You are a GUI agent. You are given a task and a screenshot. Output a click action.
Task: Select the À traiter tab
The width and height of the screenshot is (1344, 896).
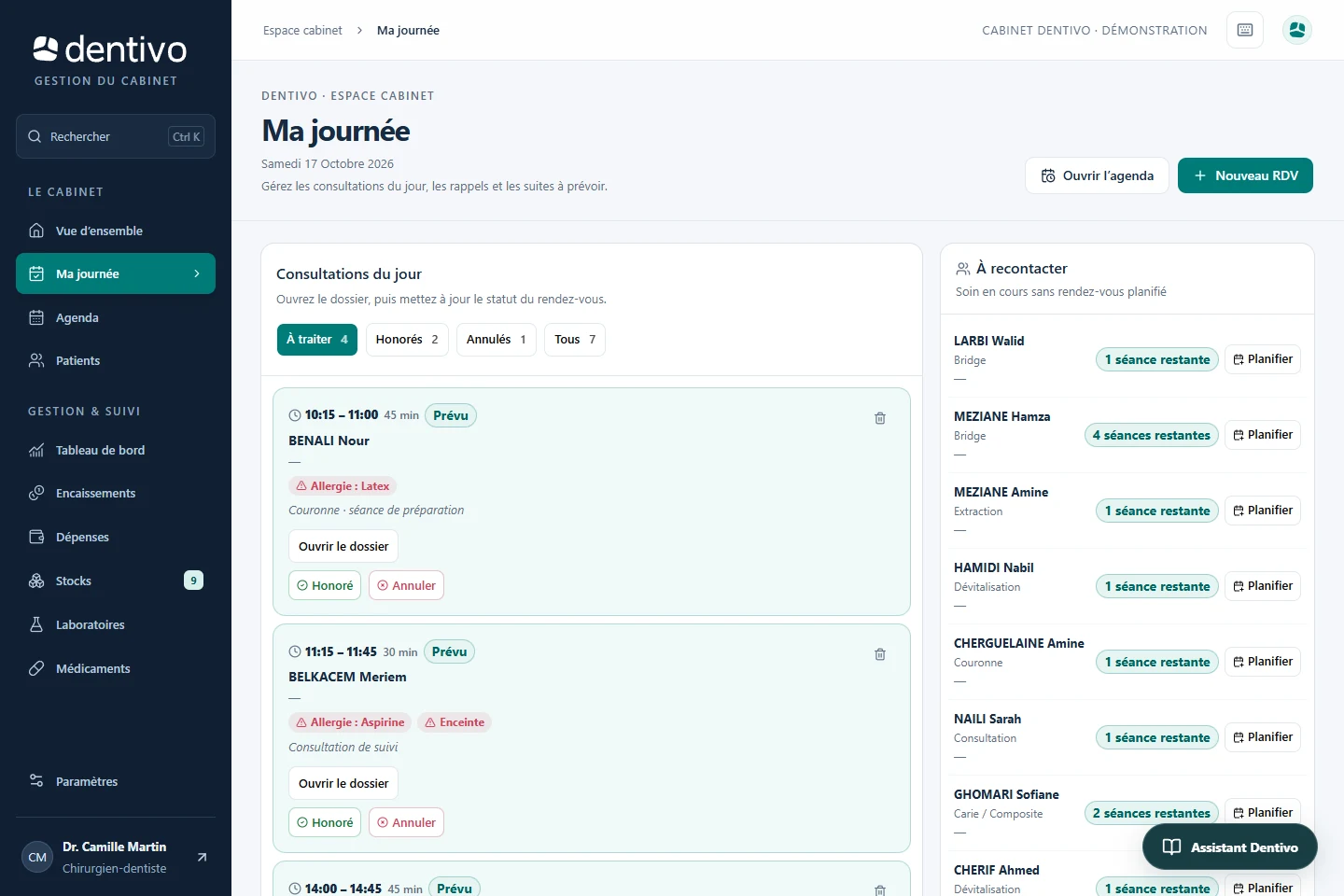click(x=317, y=340)
